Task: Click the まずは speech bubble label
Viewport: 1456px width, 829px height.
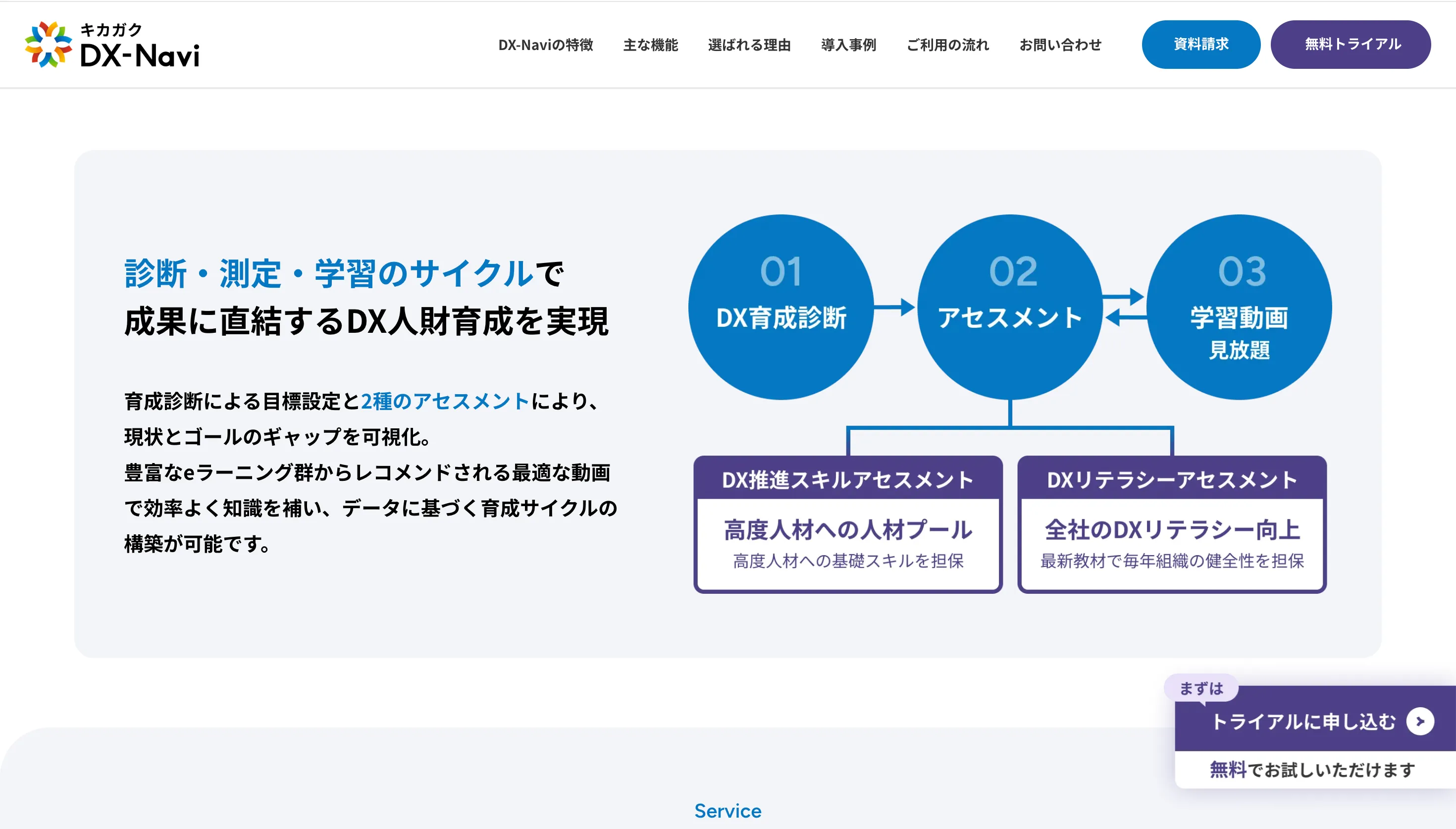Action: pyautogui.click(x=1201, y=688)
